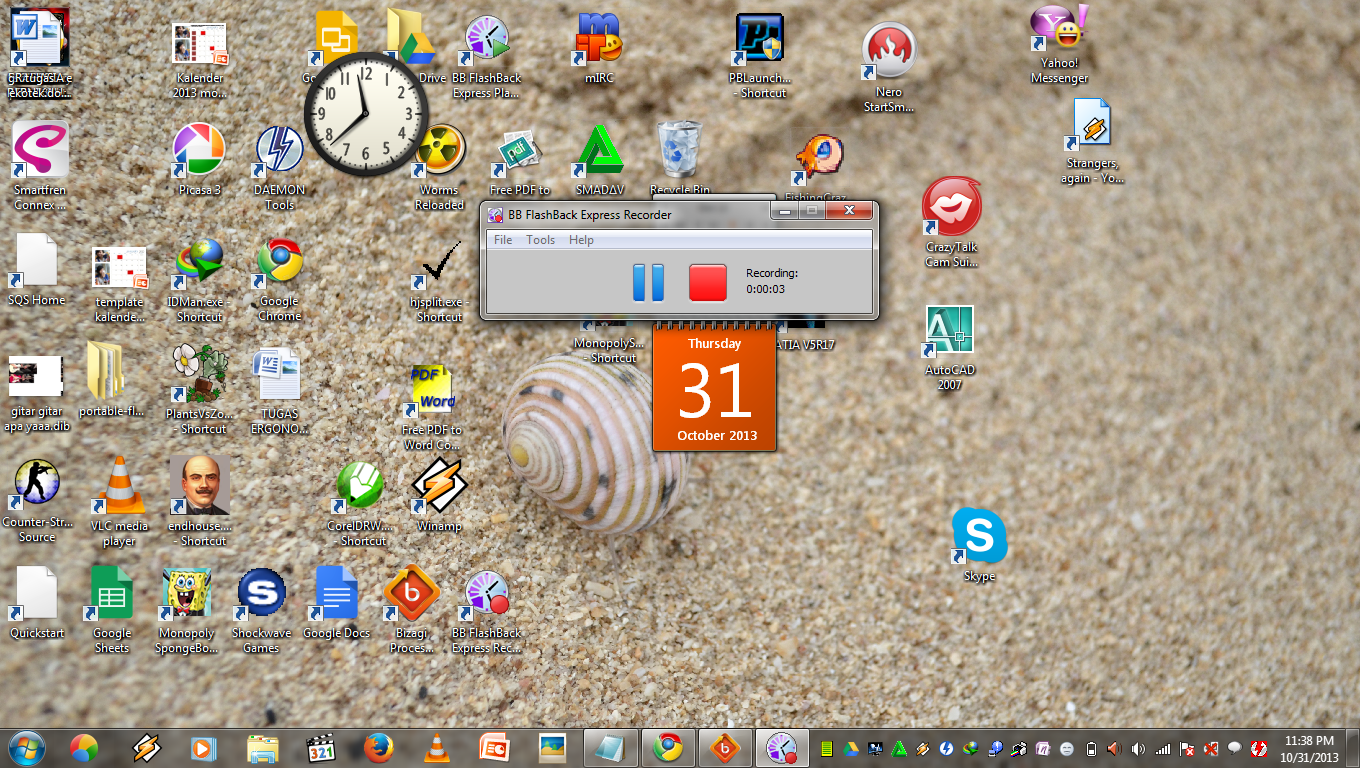Open PowerPoint from the taskbar

(x=494, y=747)
